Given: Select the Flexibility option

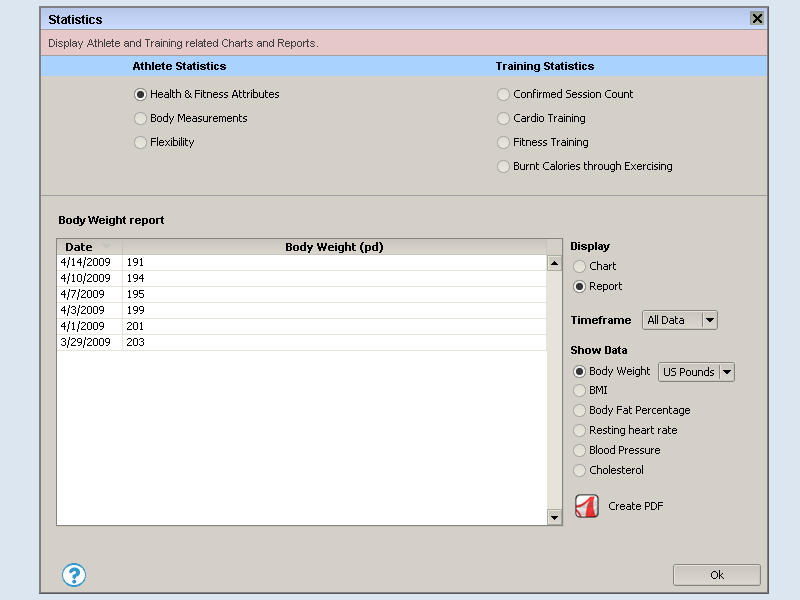Looking at the screenshot, I should pos(140,142).
